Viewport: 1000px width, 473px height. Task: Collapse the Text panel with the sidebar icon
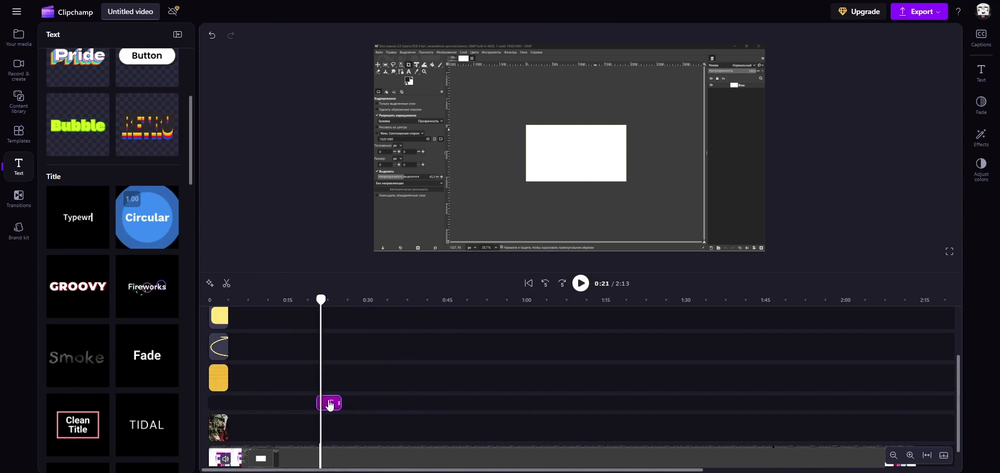(x=177, y=34)
